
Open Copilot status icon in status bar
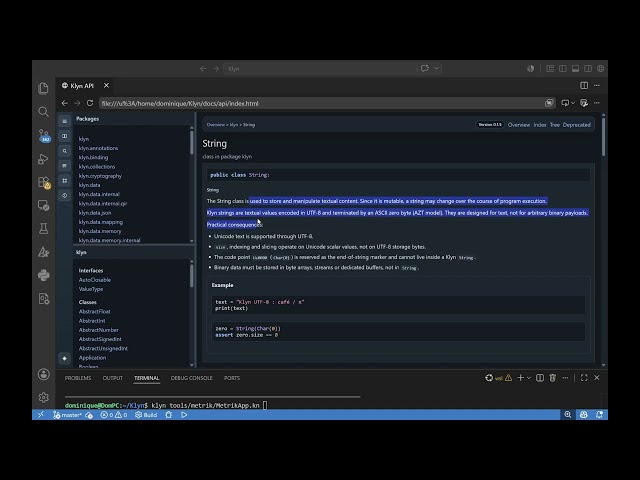click(x=584, y=415)
